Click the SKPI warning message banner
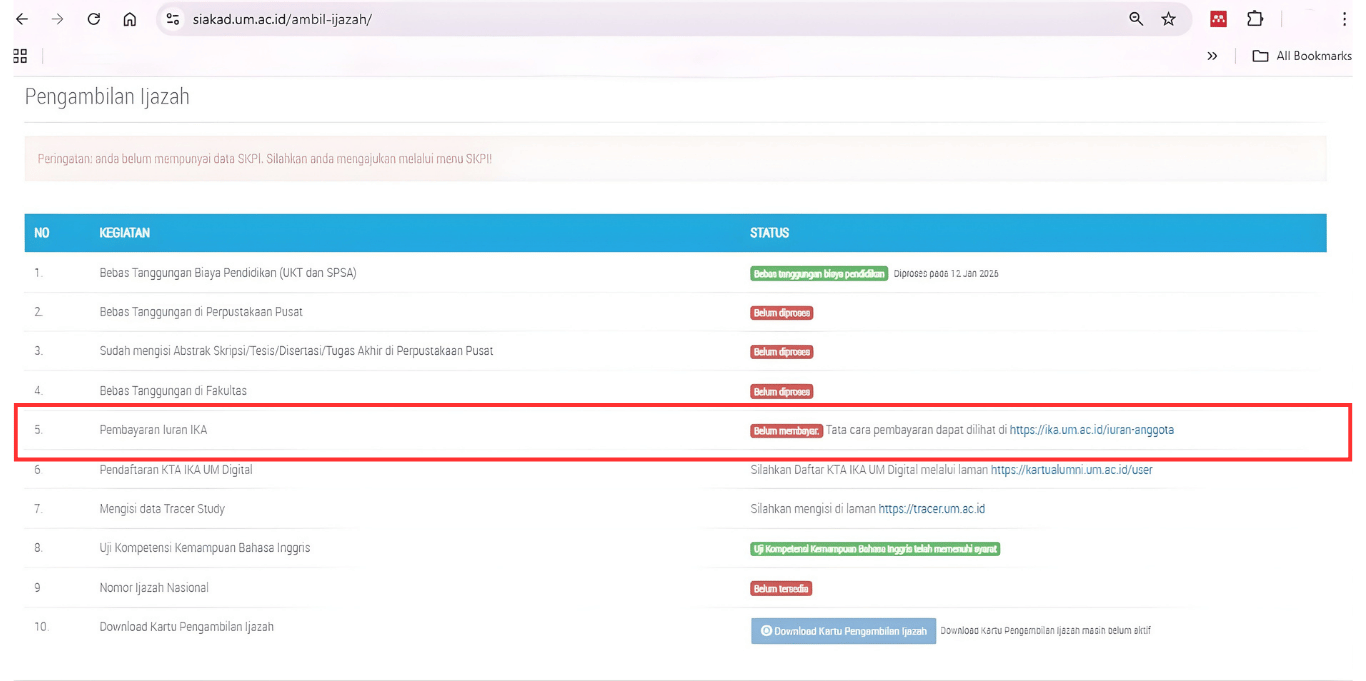The image size is (1366, 681). (675, 159)
